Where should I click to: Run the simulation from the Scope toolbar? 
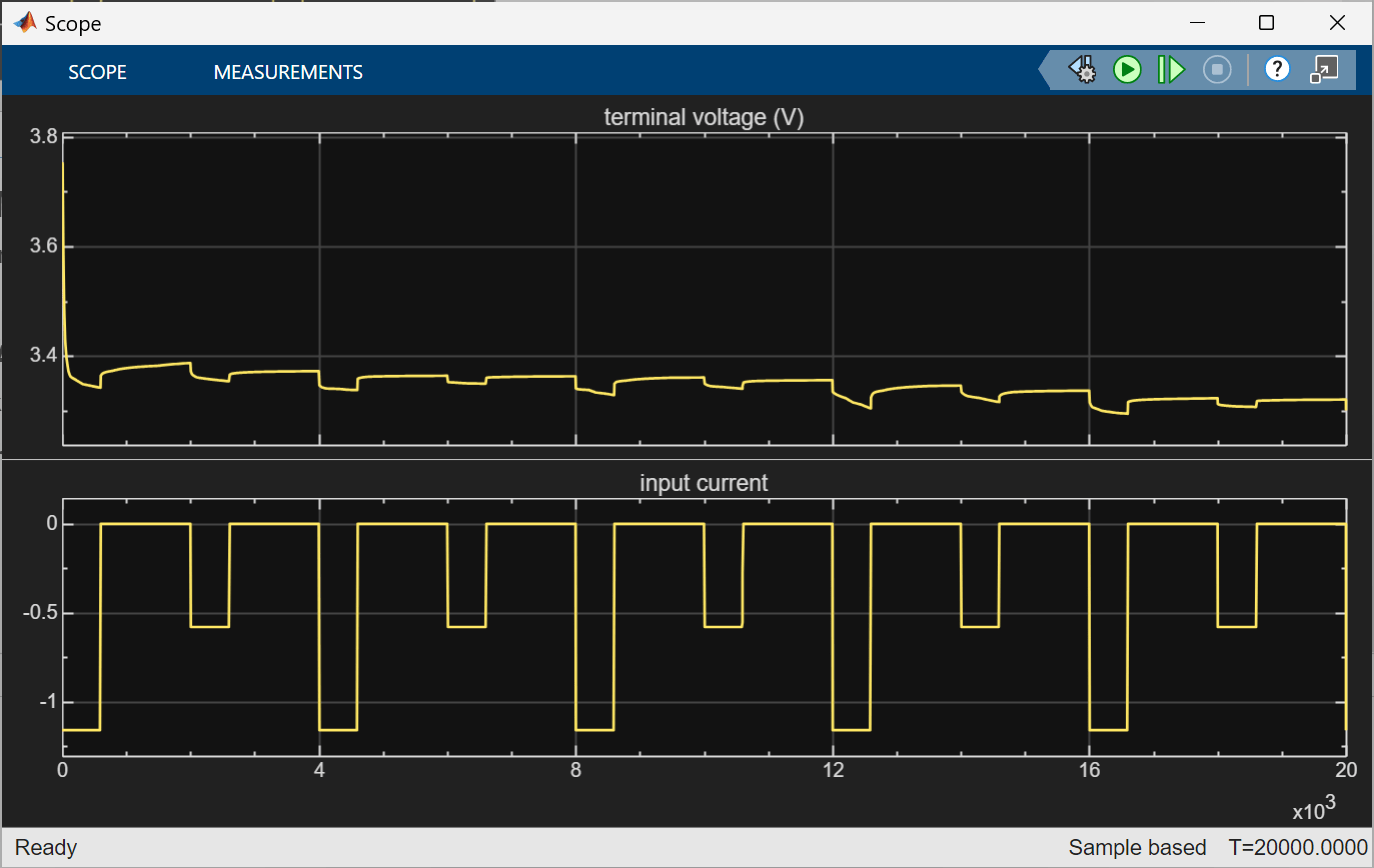[x=1127, y=70]
